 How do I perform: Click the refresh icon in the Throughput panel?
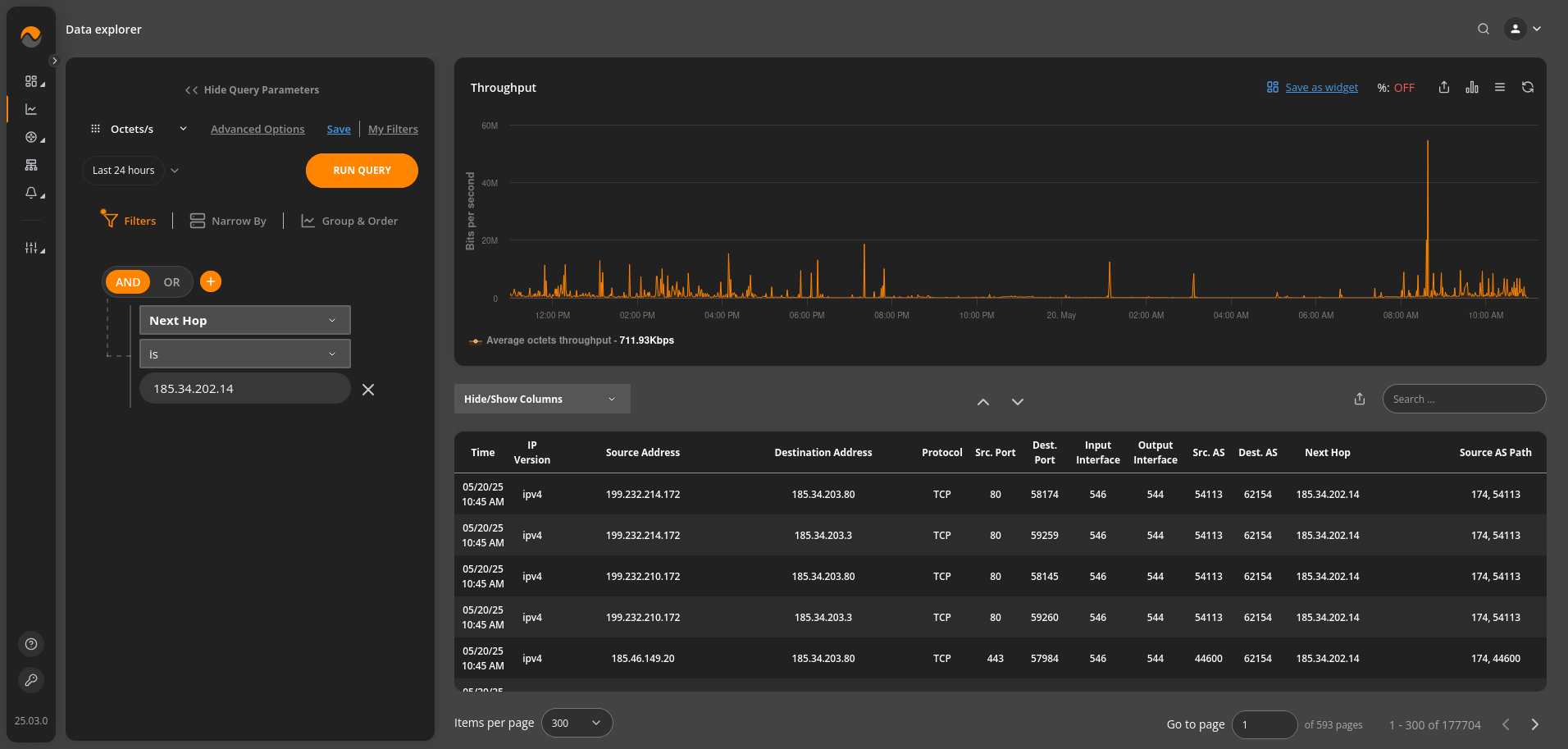tap(1527, 88)
